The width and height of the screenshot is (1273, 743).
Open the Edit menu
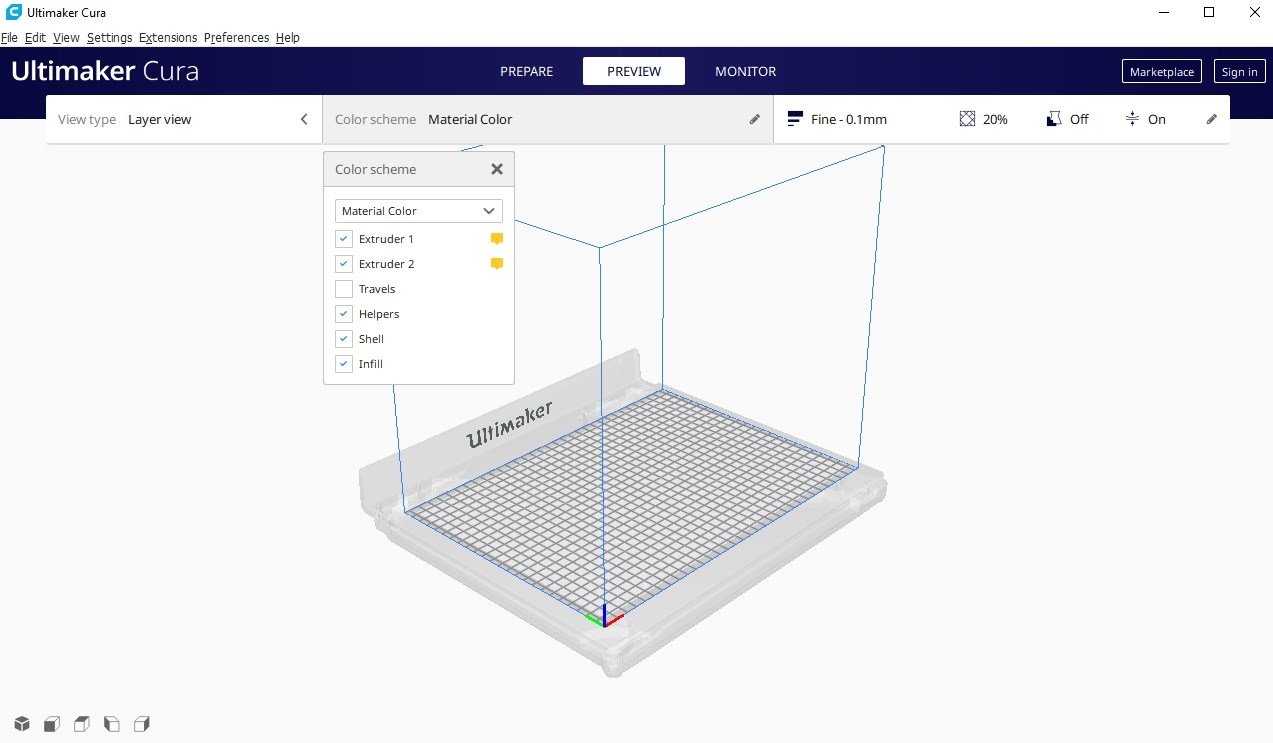(35, 37)
